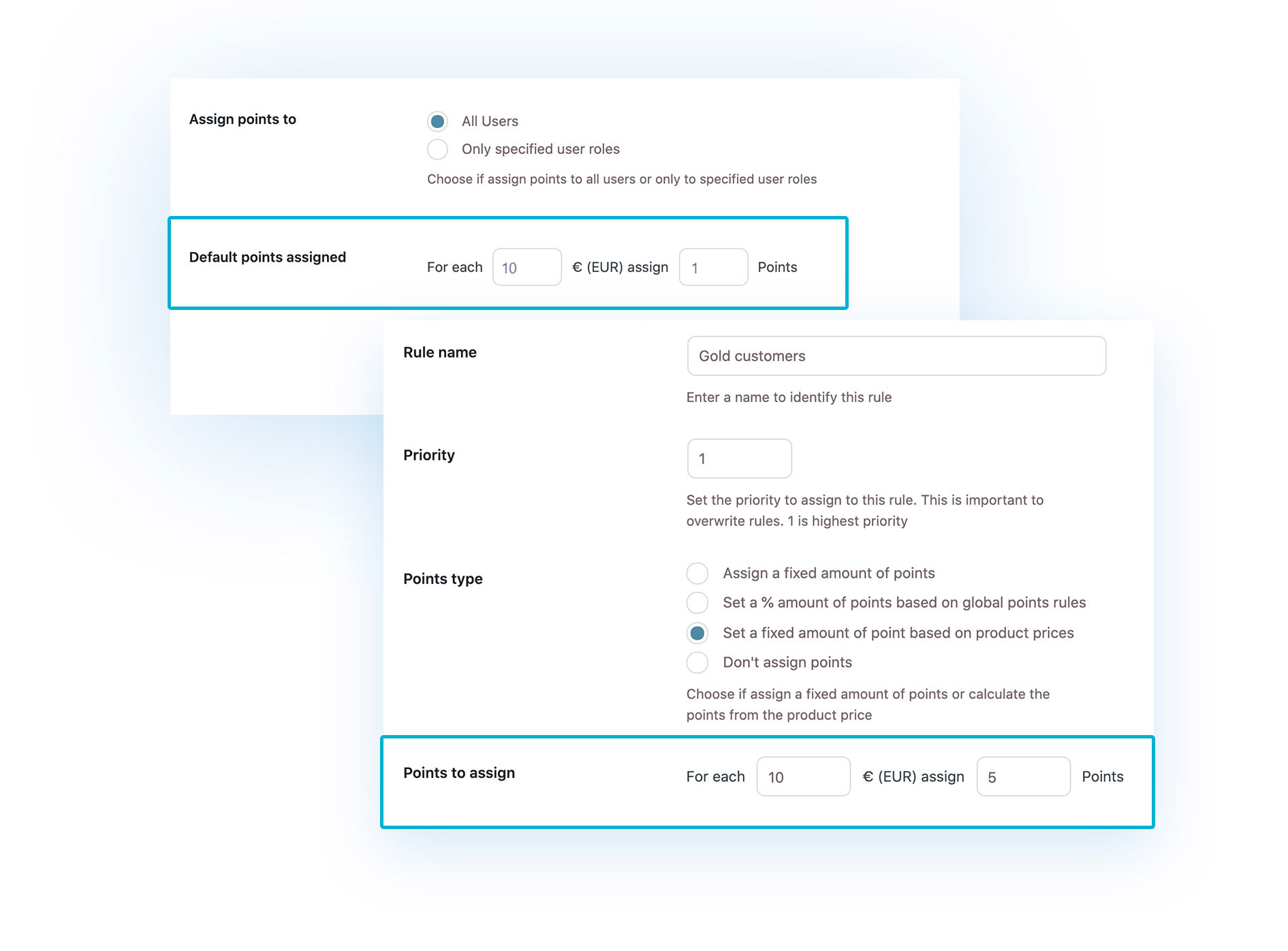This screenshot has width=1288, height=951.
Task: Click the Choose if assign points to all users hint
Action: pyautogui.click(x=622, y=179)
